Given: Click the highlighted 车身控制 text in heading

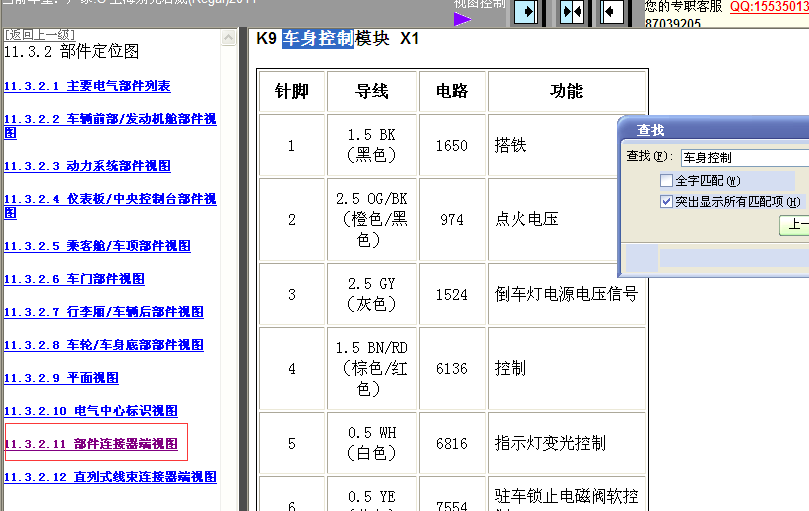Looking at the screenshot, I should point(318,39).
